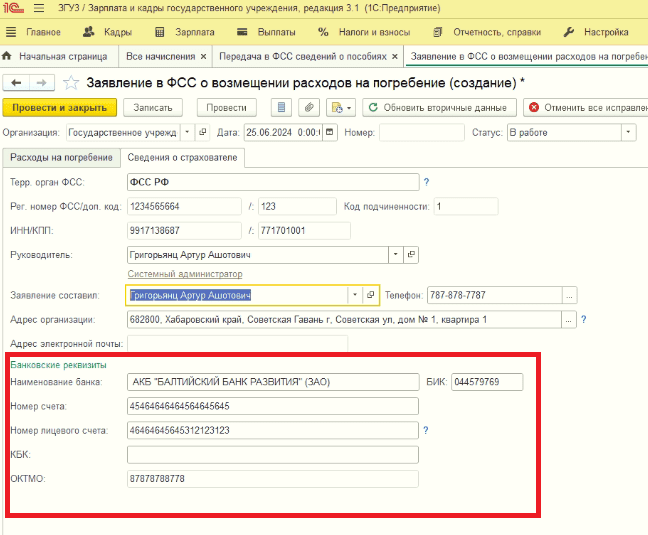The image size is (648, 535).
Task: Add document to favorites with star icon
Action: (x=71, y=83)
